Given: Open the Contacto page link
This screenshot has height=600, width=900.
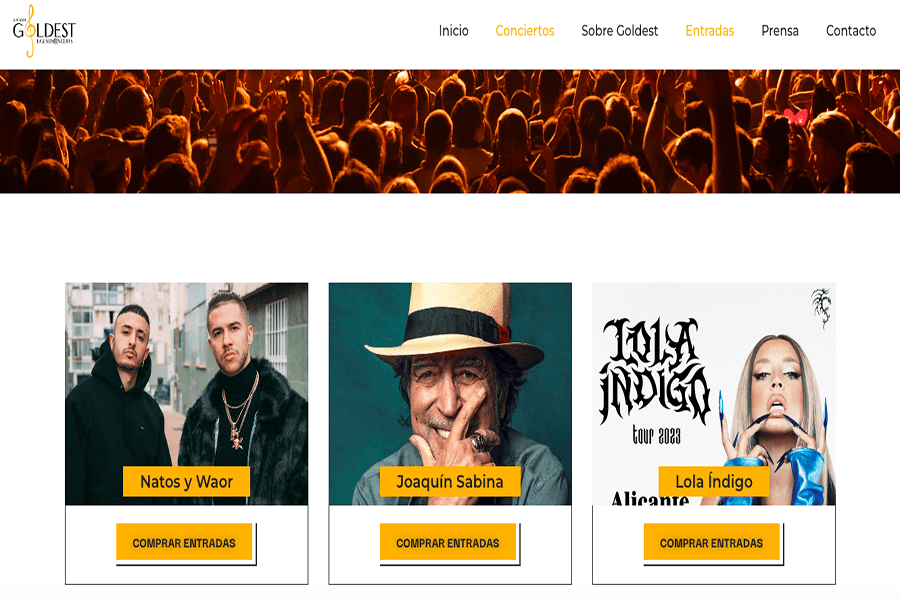Looking at the screenshot, I should 851,31.
